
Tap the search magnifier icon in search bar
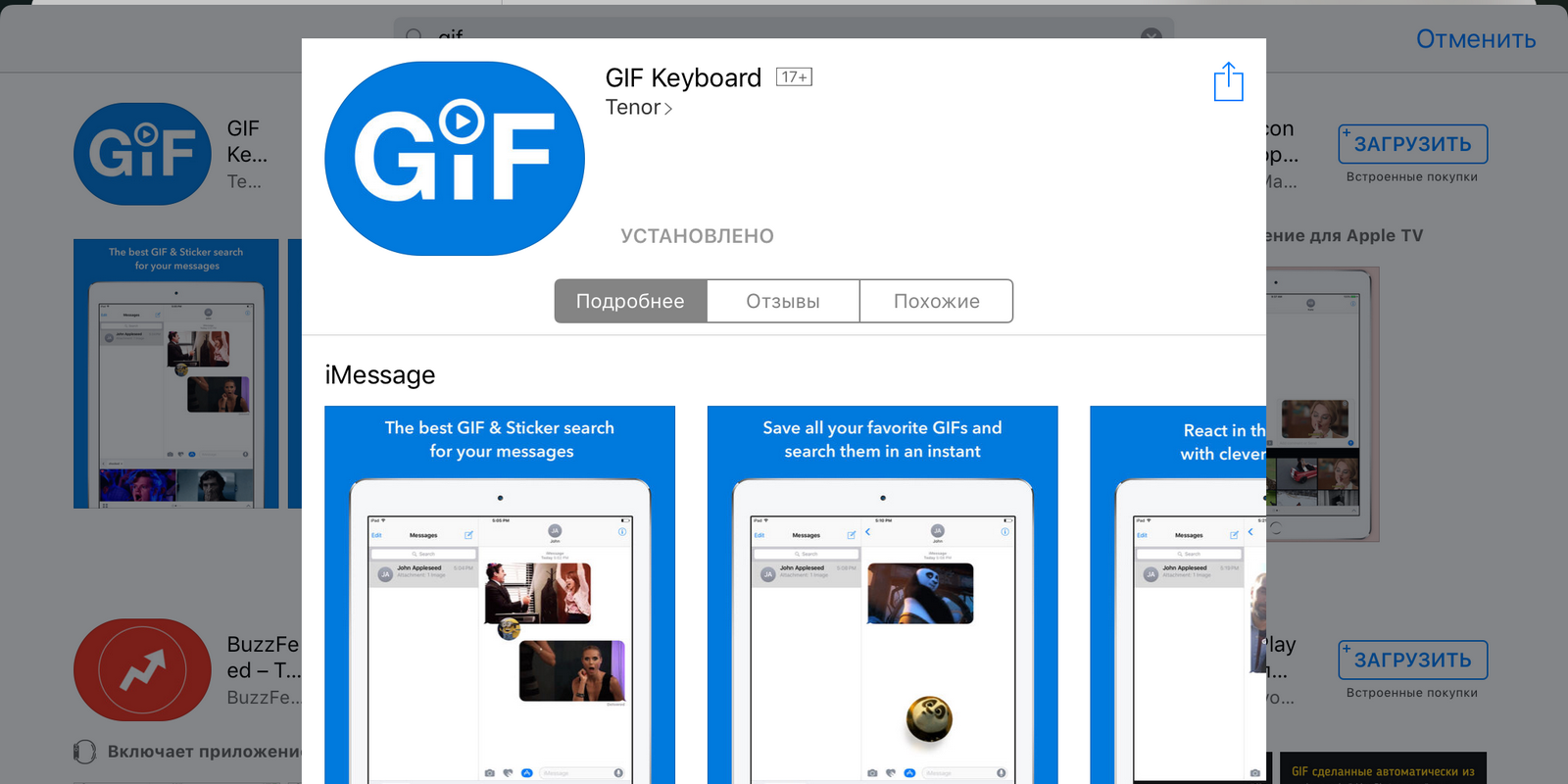click(414, 35)
